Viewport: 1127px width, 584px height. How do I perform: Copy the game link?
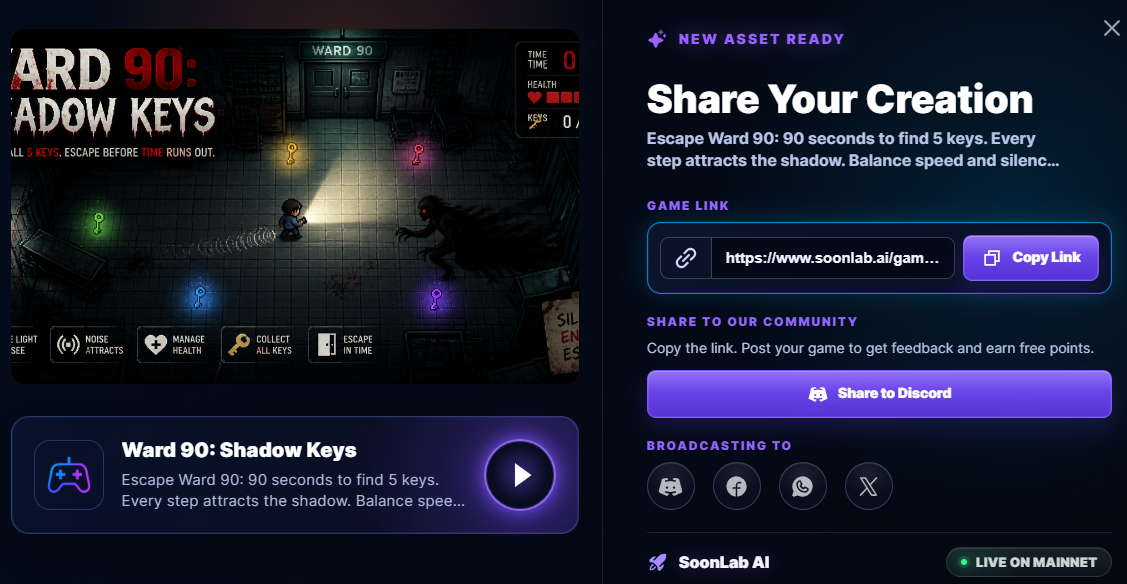tap(1031, 258)
